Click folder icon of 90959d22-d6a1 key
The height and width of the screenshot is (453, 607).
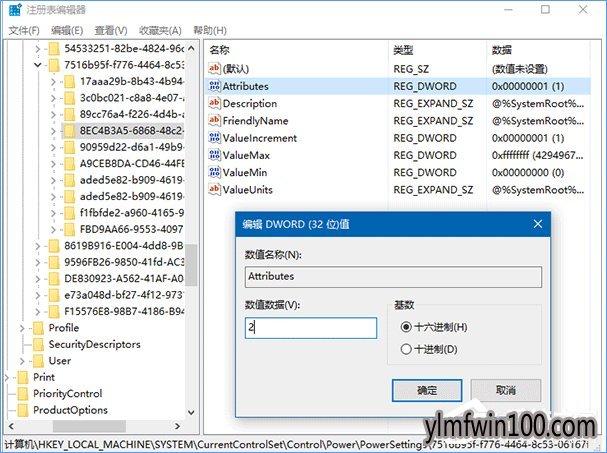click(x=69, y=148)
